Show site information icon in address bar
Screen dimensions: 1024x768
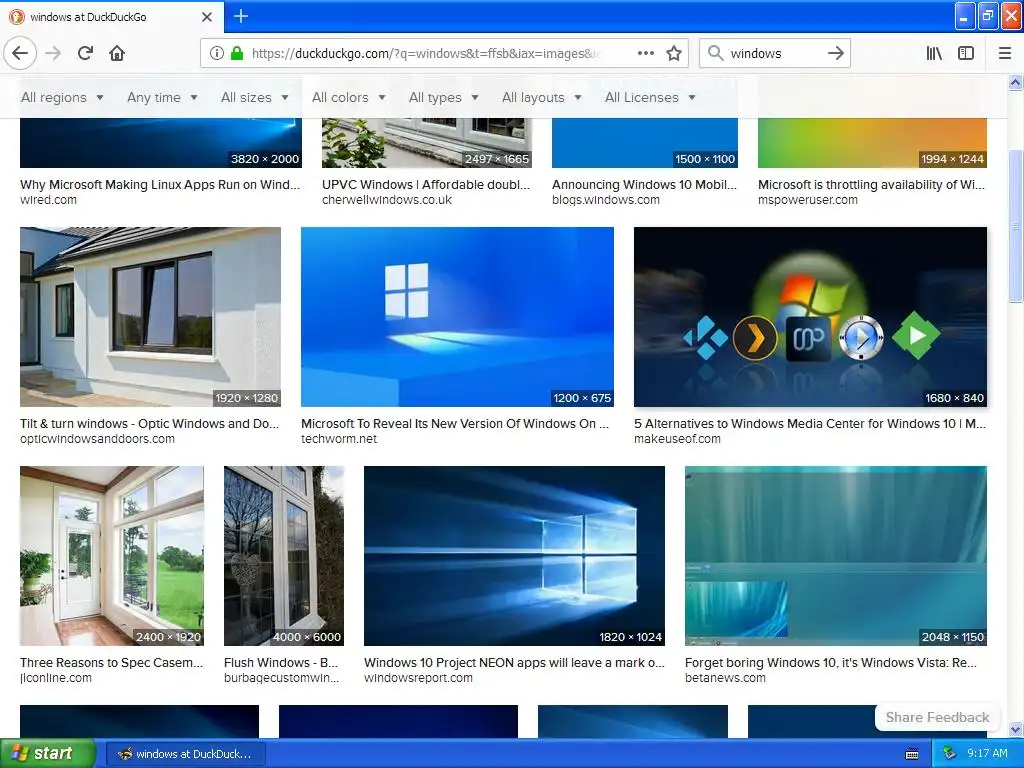tap(217, 54)
